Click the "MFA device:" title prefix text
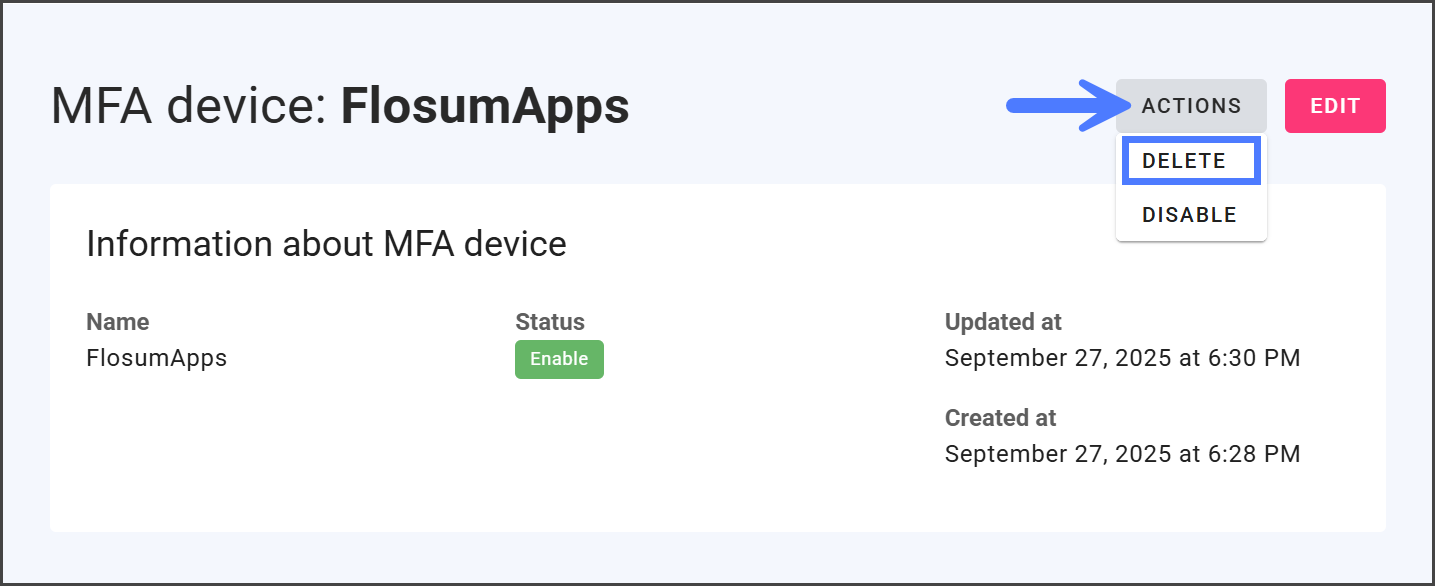The width and height of the screenshot is (1435, 586). click(x=190, y=107)
